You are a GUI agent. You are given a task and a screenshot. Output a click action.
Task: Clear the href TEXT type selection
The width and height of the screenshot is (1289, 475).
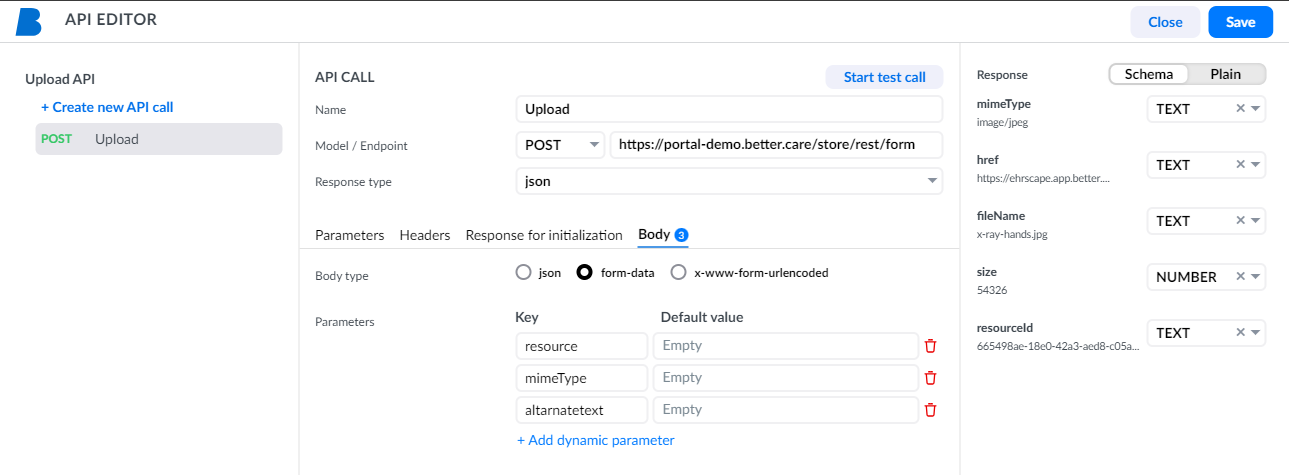[1240, 165]
